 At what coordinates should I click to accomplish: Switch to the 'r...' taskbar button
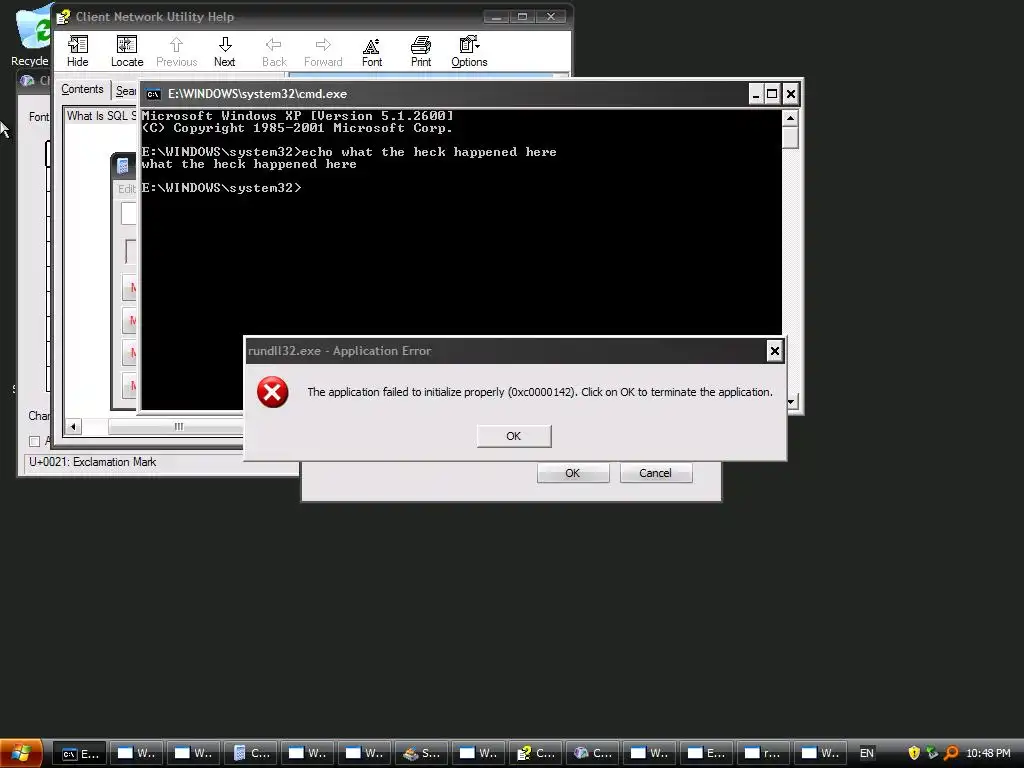click(x=764, y=753)
